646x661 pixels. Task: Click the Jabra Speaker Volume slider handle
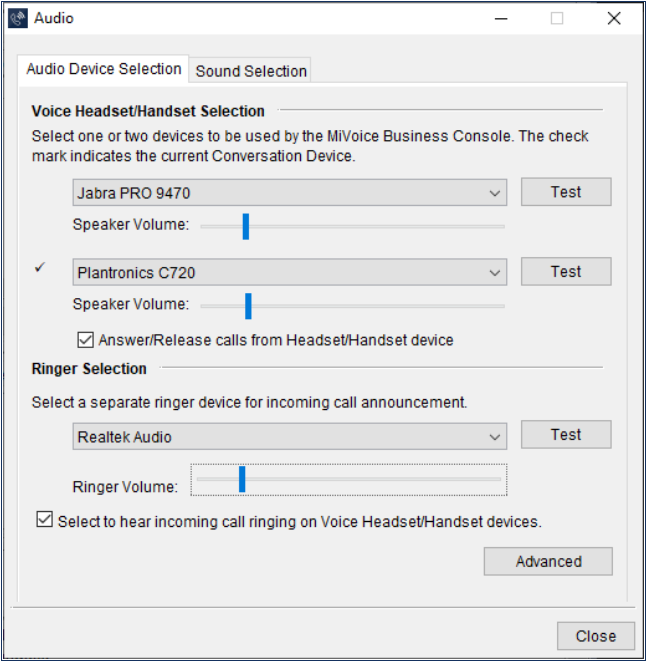[246, 226]
